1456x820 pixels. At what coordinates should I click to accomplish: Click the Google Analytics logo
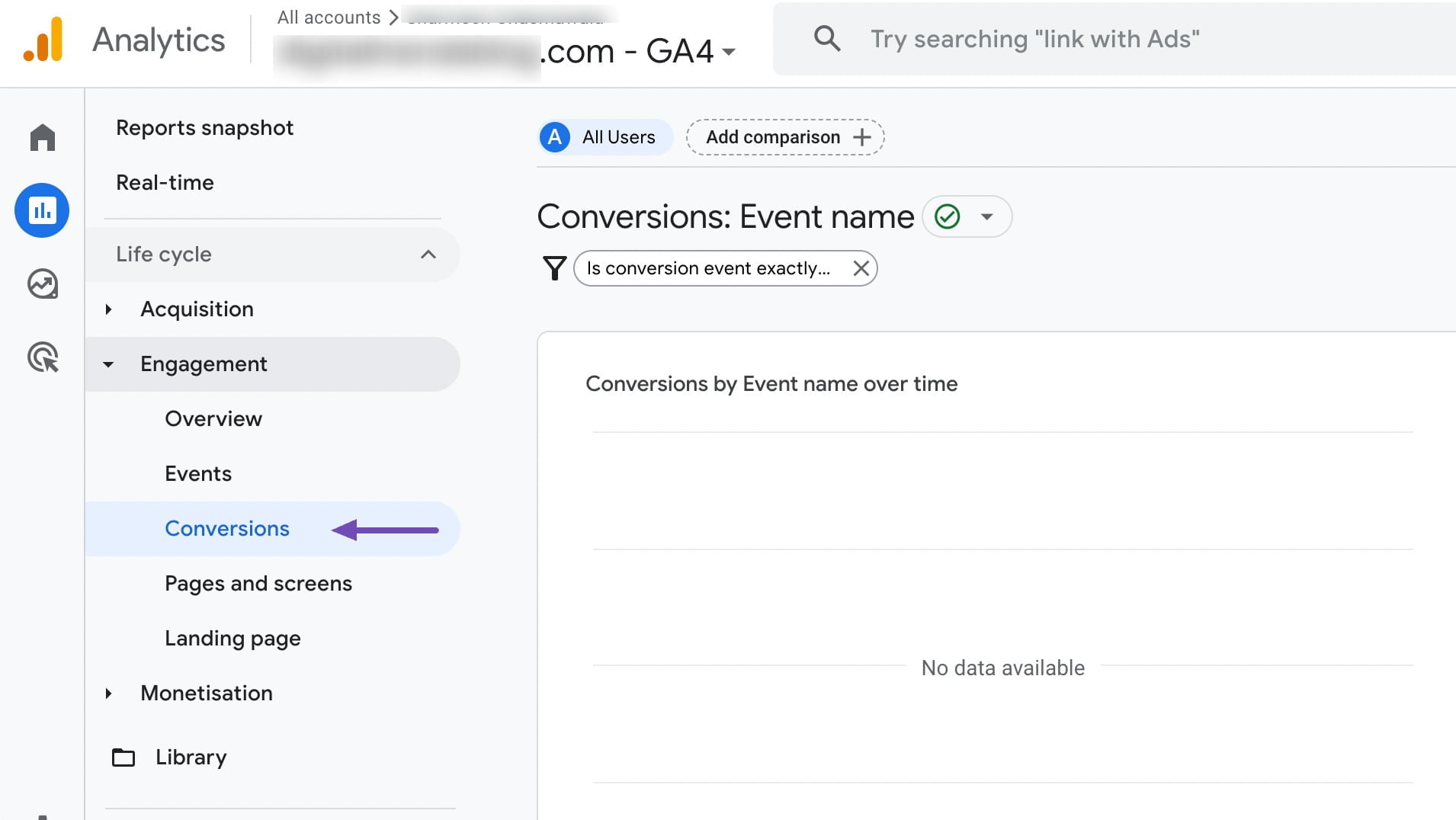43,40
